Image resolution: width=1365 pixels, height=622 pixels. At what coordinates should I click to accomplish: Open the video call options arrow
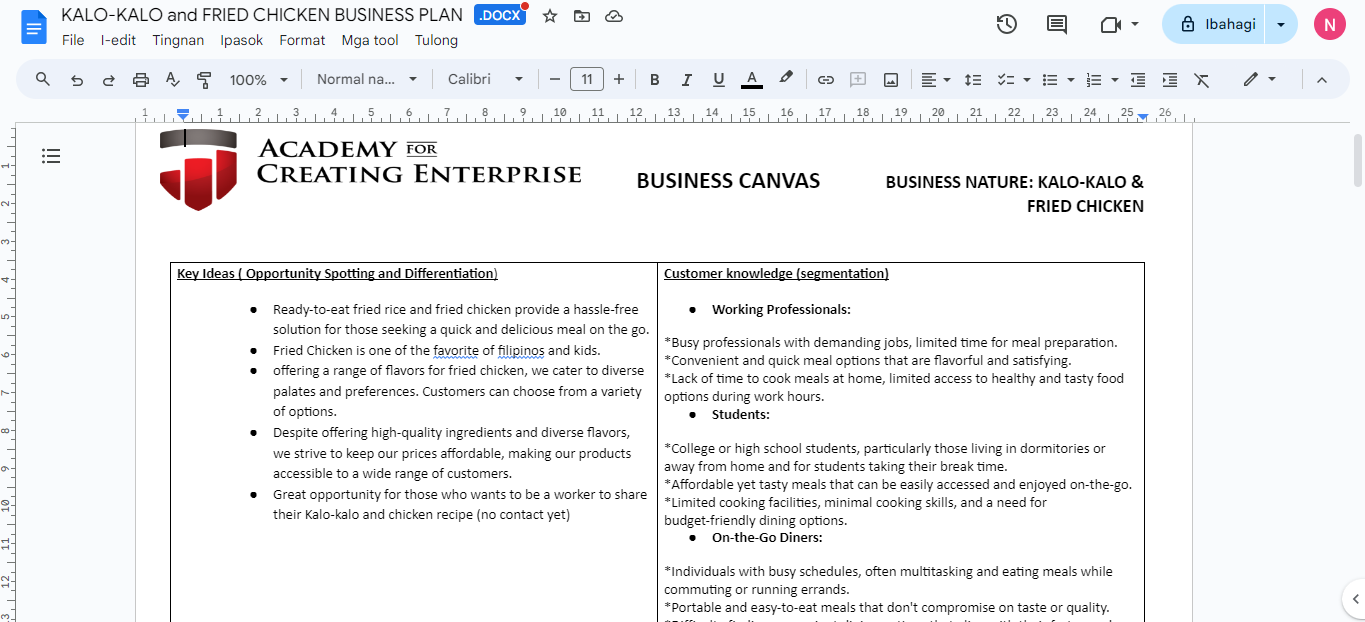click(1135, 24)
